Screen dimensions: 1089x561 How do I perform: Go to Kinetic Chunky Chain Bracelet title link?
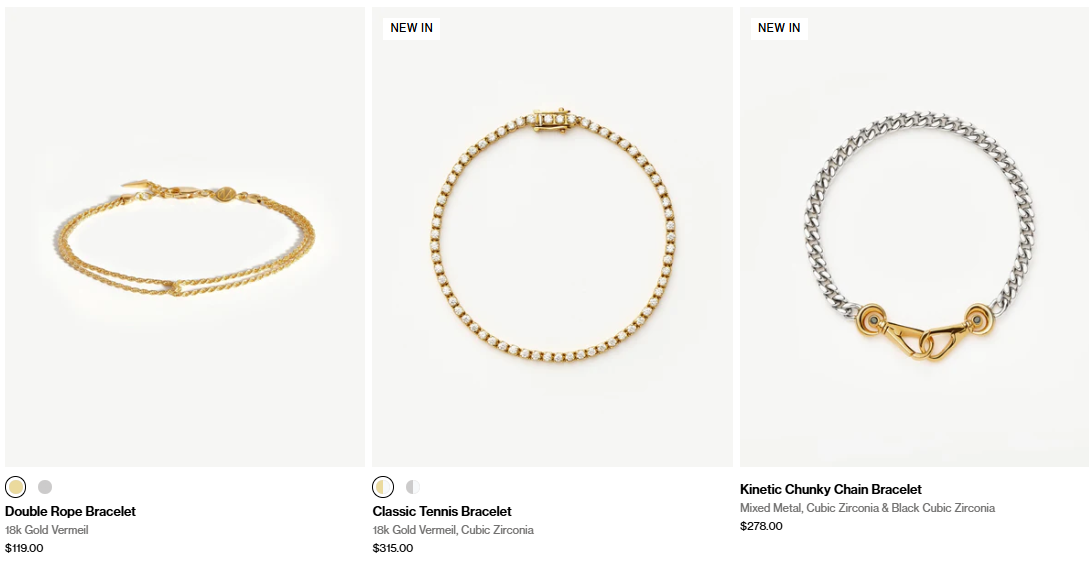point(831,489)
